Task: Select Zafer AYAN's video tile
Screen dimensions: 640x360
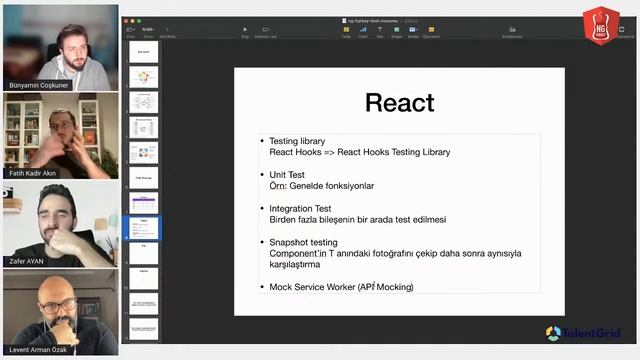Action: (61, 224)
